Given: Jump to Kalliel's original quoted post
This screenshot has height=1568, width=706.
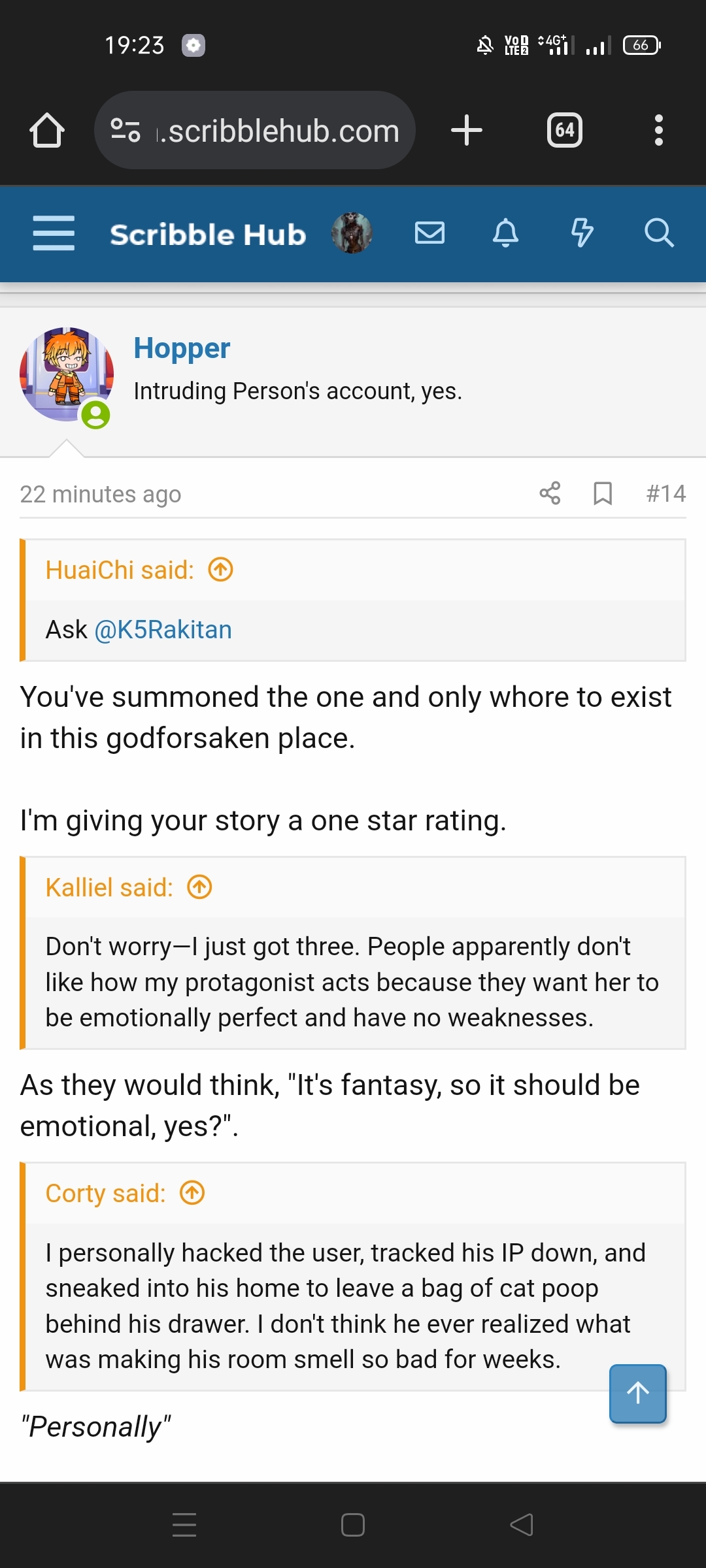Looking at the screenshot, I should click(x=199, y=887).
